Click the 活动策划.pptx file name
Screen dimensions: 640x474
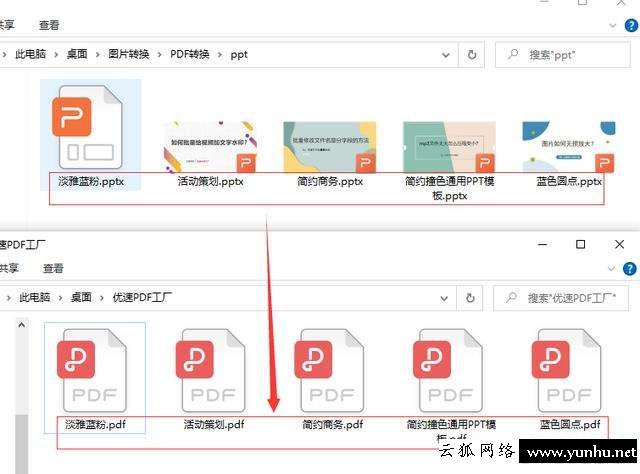tap(210, 182)
